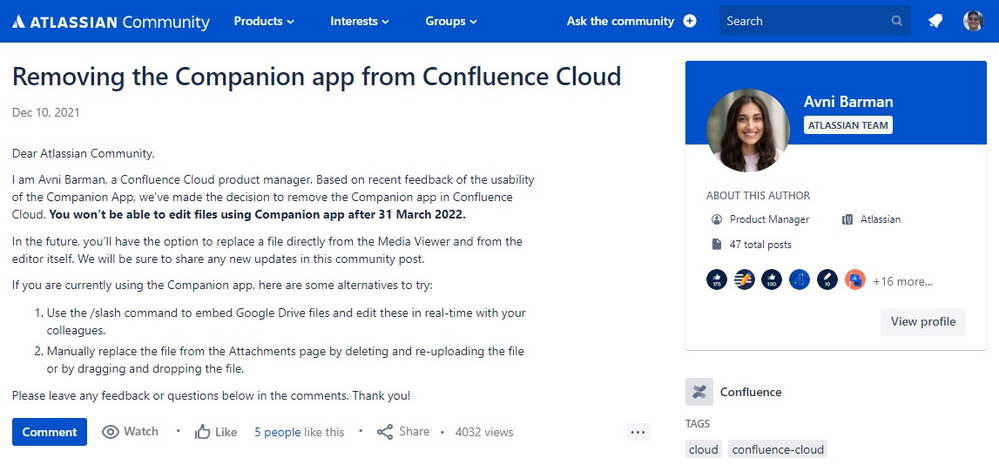Go to Atlassian Community home logo
This screenshot has width=999, height=464.
click(x=111, y=21)
